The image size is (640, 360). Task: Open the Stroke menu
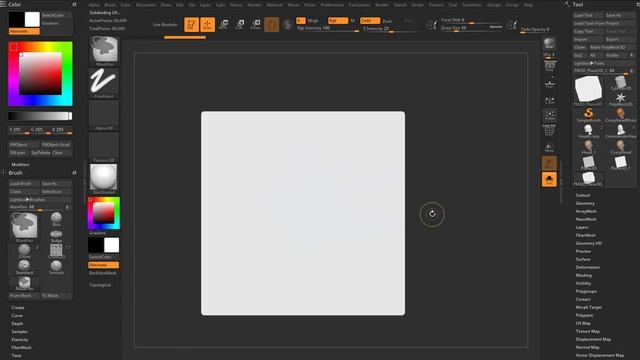click(418, 5)
